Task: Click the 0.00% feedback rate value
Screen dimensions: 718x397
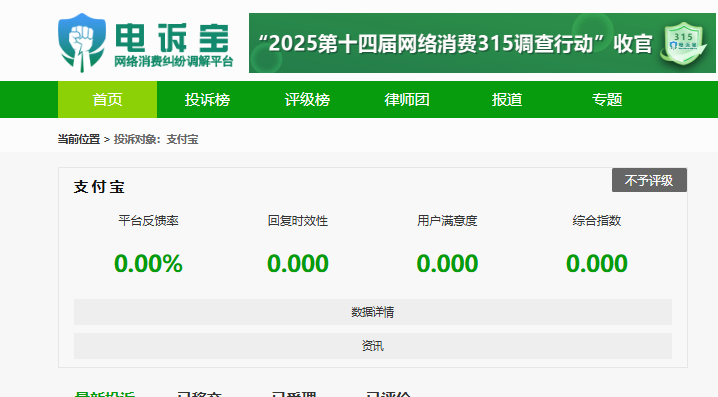Action: coord(148,264)
